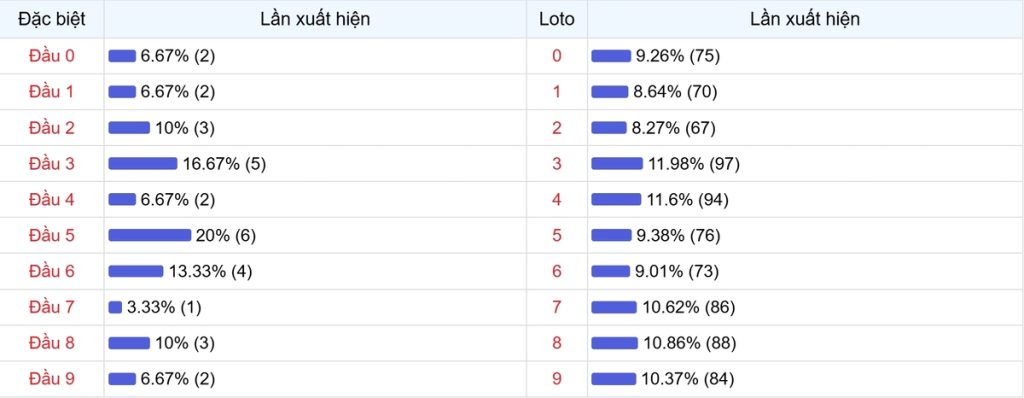Click Loto number 9
Screen dimensions: 1024x398
[x=556, y=379]
